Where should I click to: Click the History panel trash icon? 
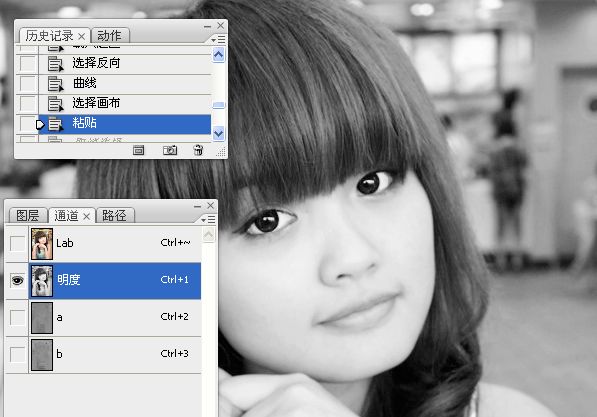coord(198,150)
